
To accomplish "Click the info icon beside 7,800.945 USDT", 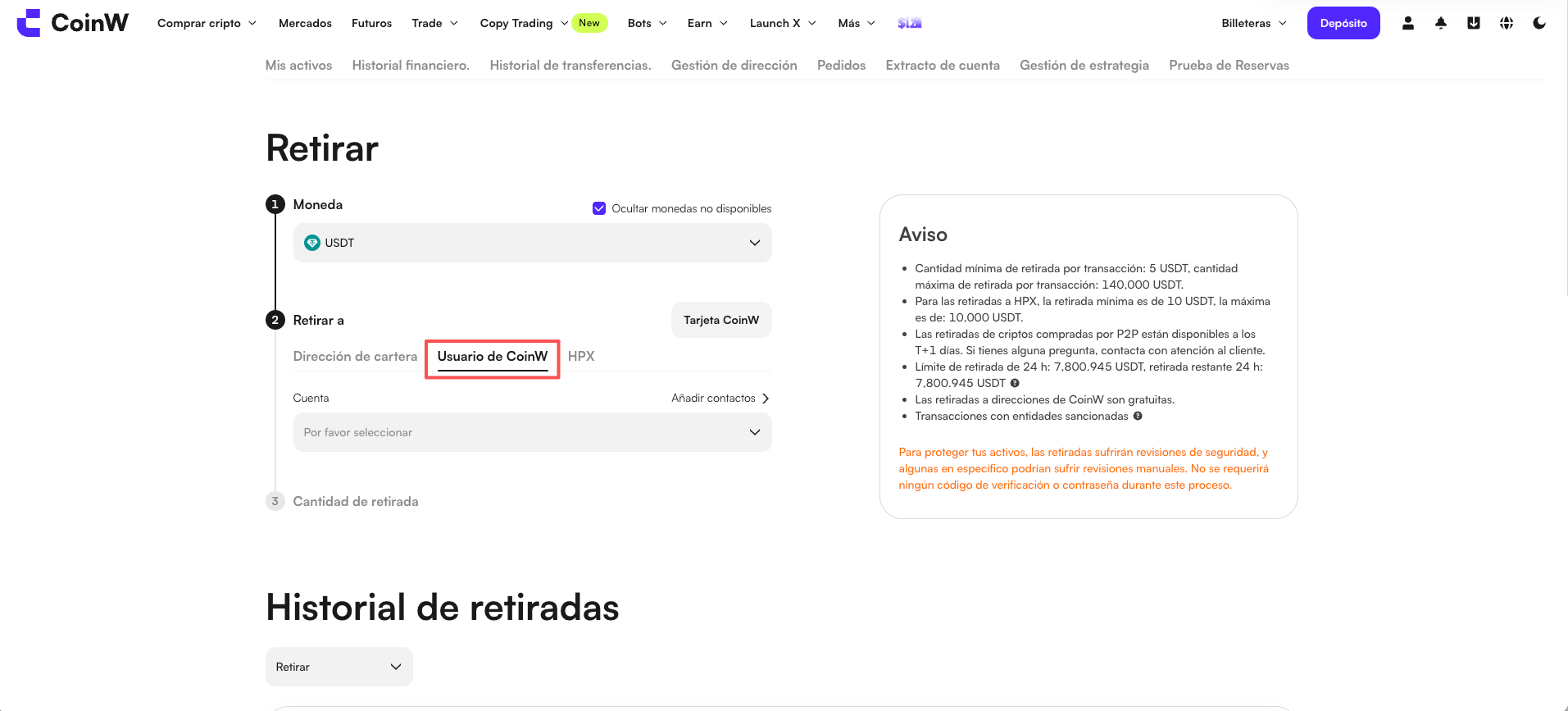I will [1015, 383].
